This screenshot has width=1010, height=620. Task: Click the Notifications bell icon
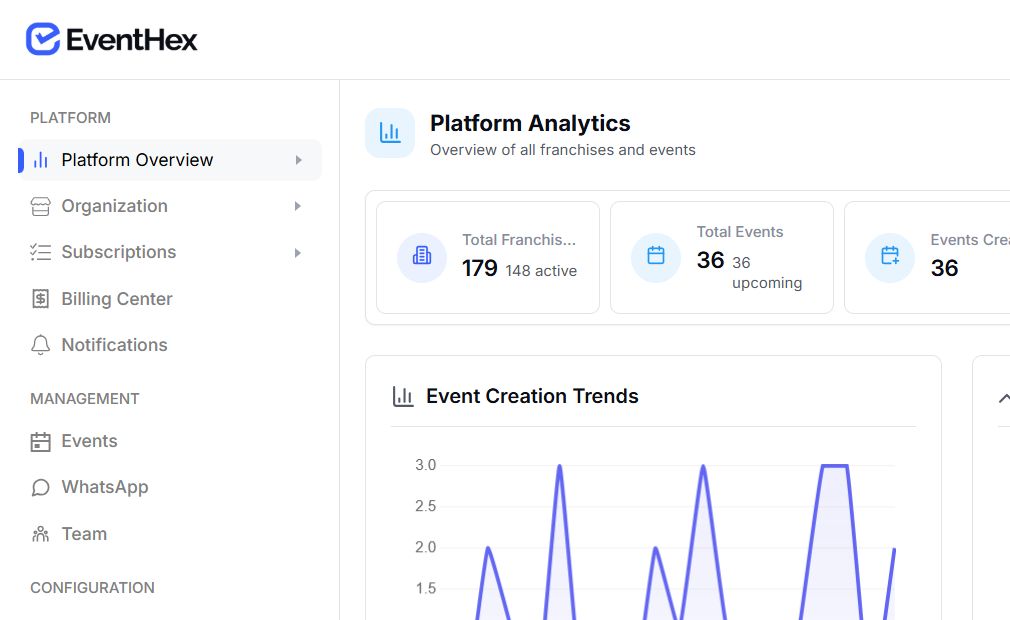40,345
